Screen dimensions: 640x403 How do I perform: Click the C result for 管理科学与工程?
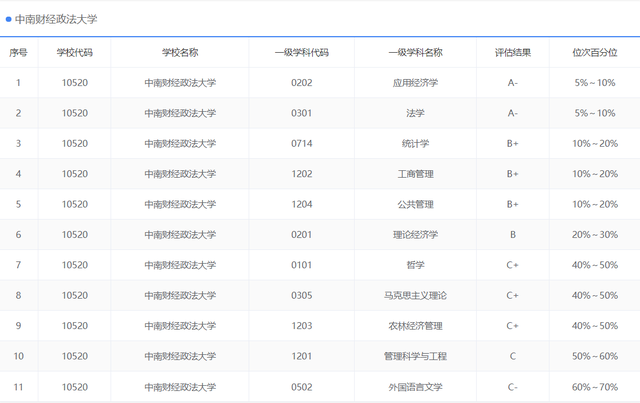513,356
